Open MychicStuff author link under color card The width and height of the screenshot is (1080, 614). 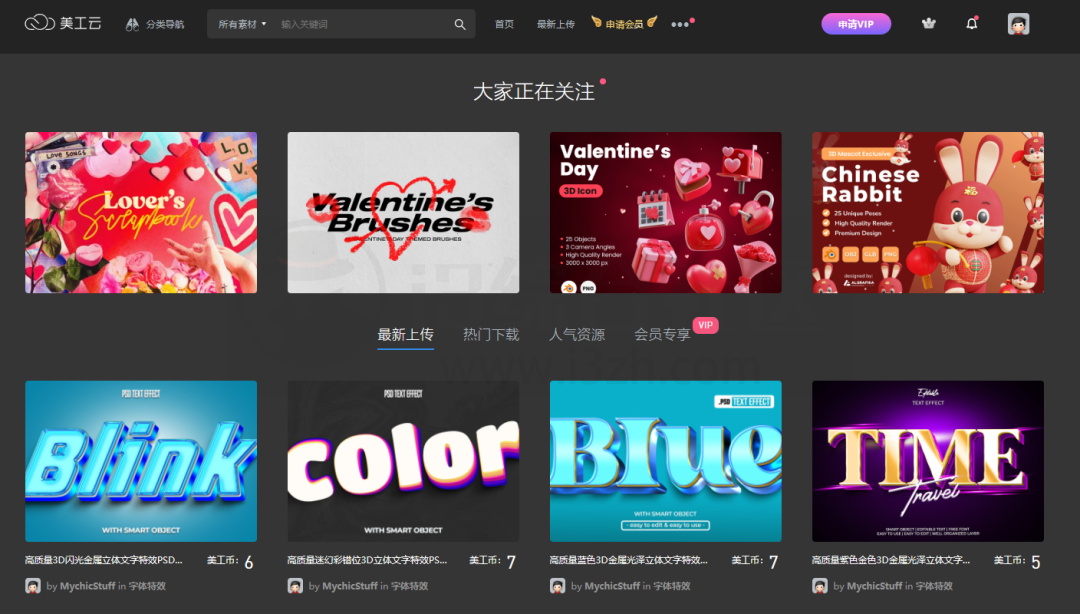(350, 586)
